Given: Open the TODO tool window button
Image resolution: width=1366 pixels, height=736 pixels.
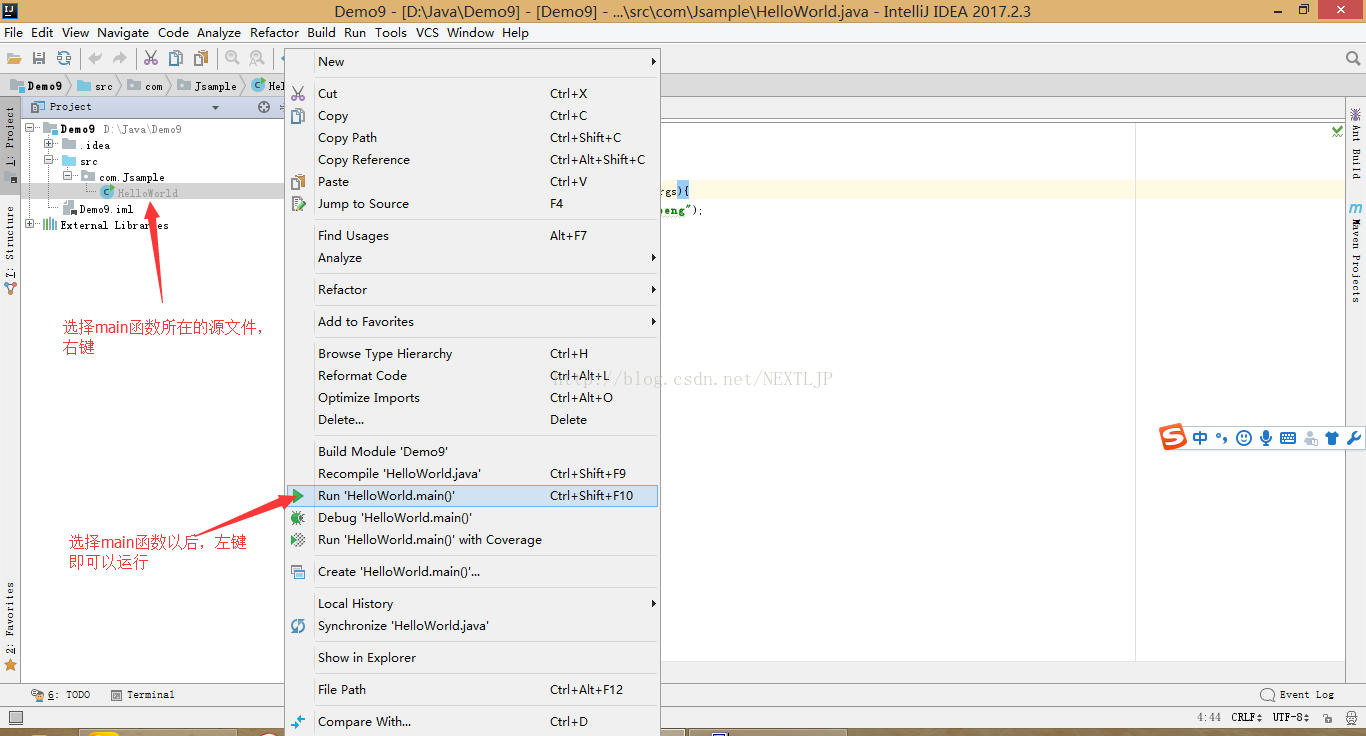Looking at the screenshot, I should [x=61, y=694].
